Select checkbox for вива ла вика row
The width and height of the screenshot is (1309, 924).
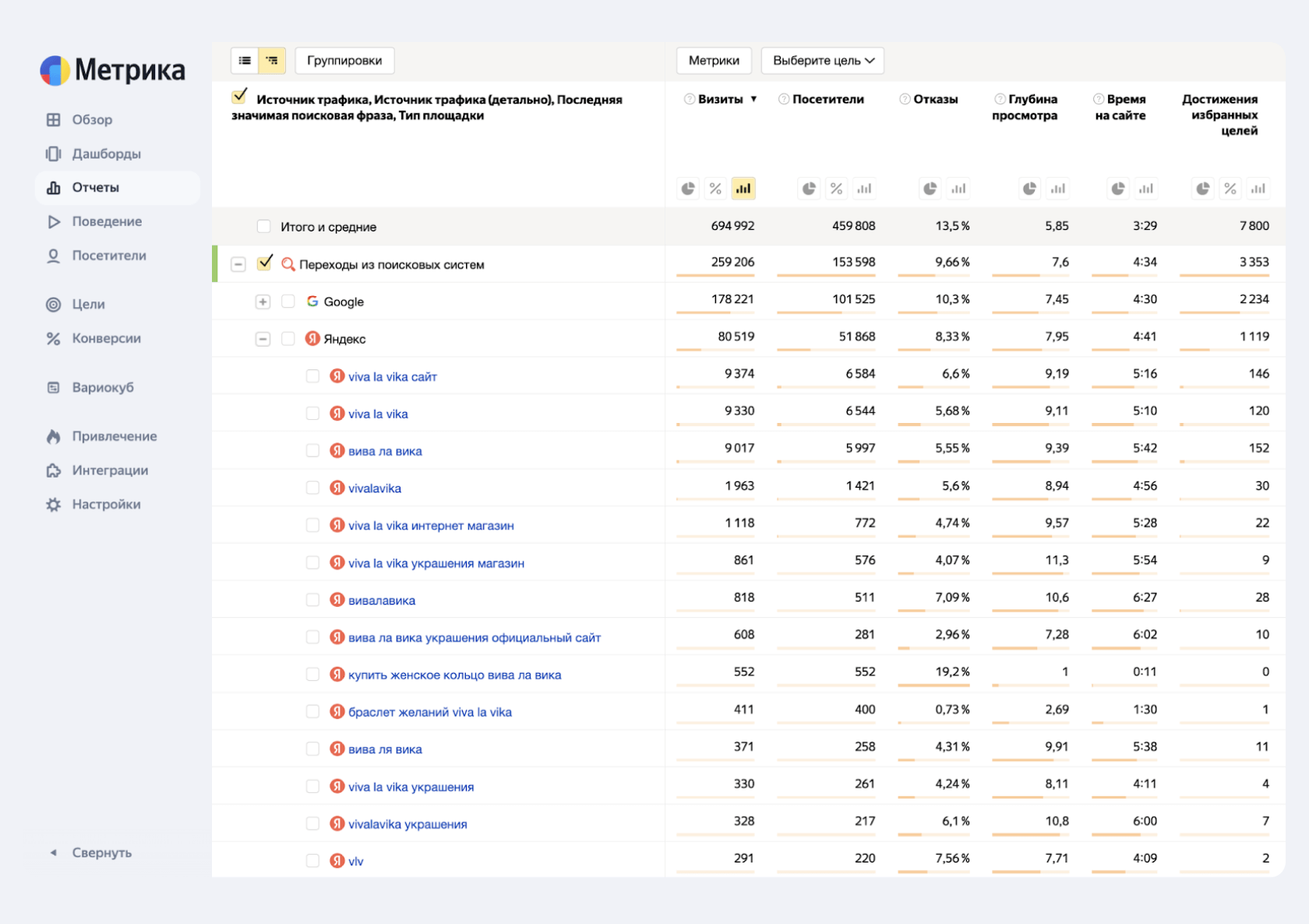312,450
